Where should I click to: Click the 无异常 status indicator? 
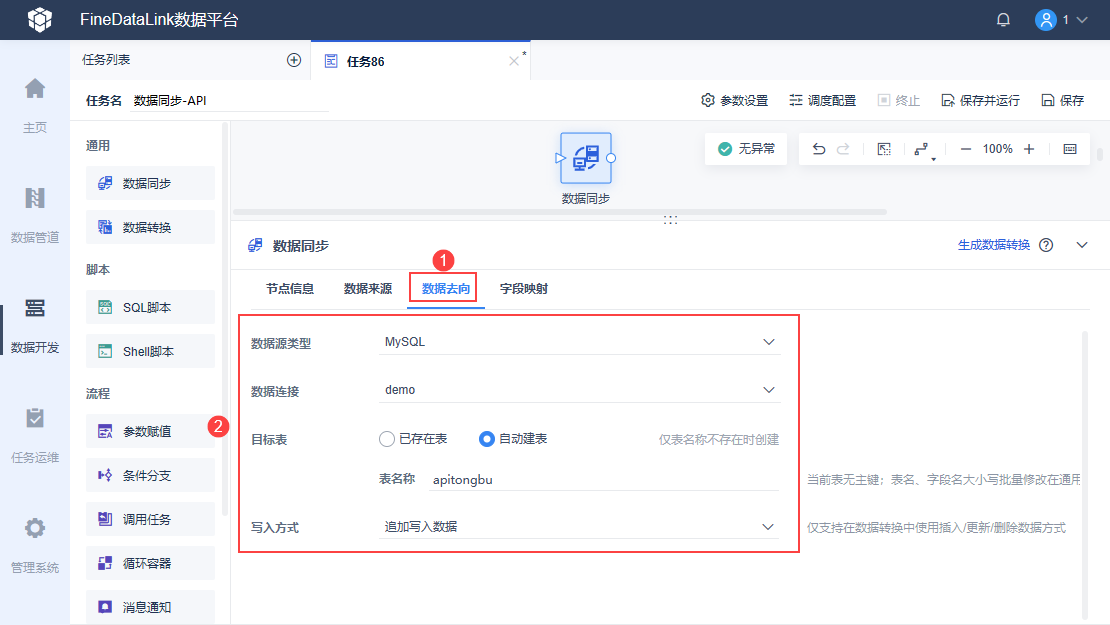point(746,149)
